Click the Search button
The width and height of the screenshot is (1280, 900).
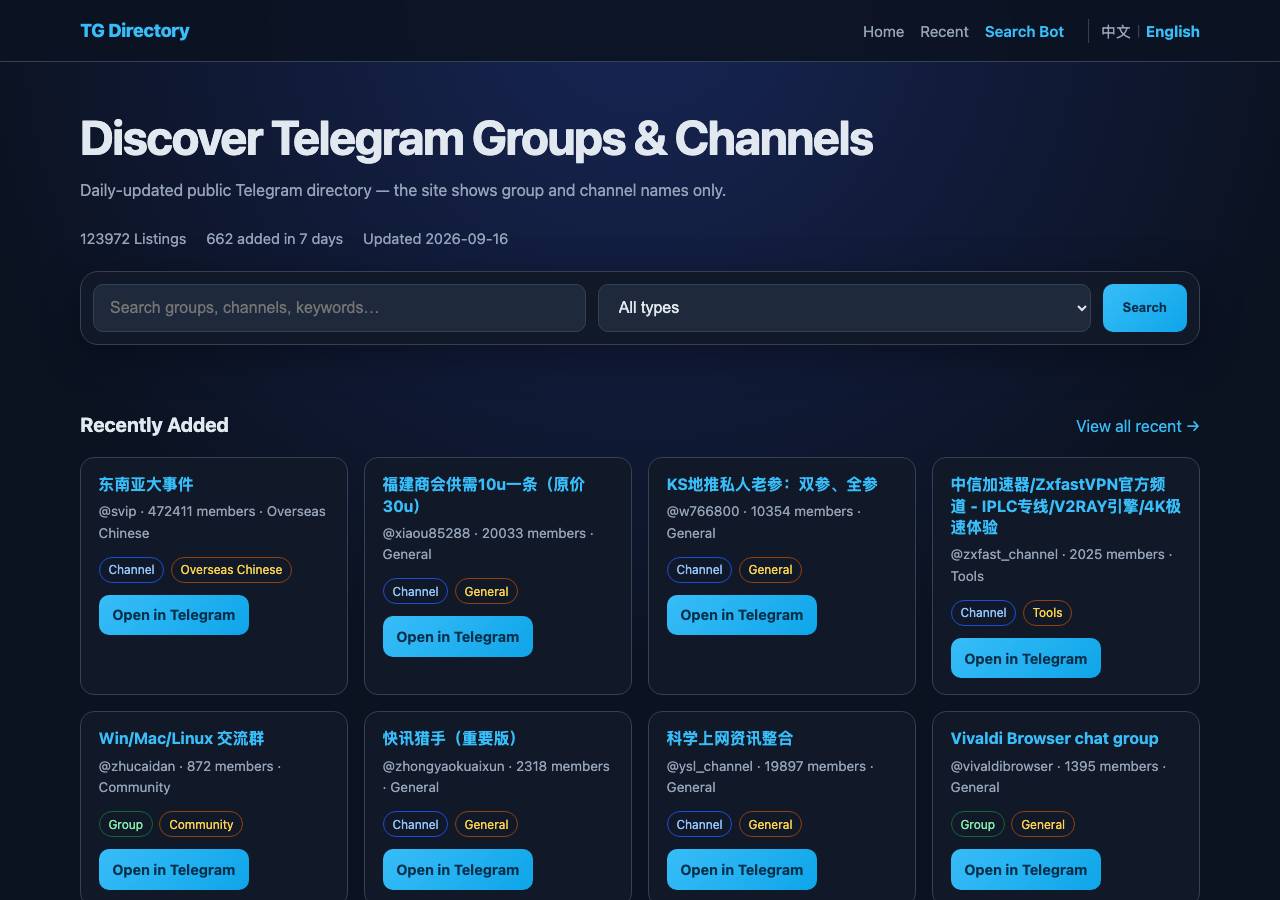click(1145, 308)
